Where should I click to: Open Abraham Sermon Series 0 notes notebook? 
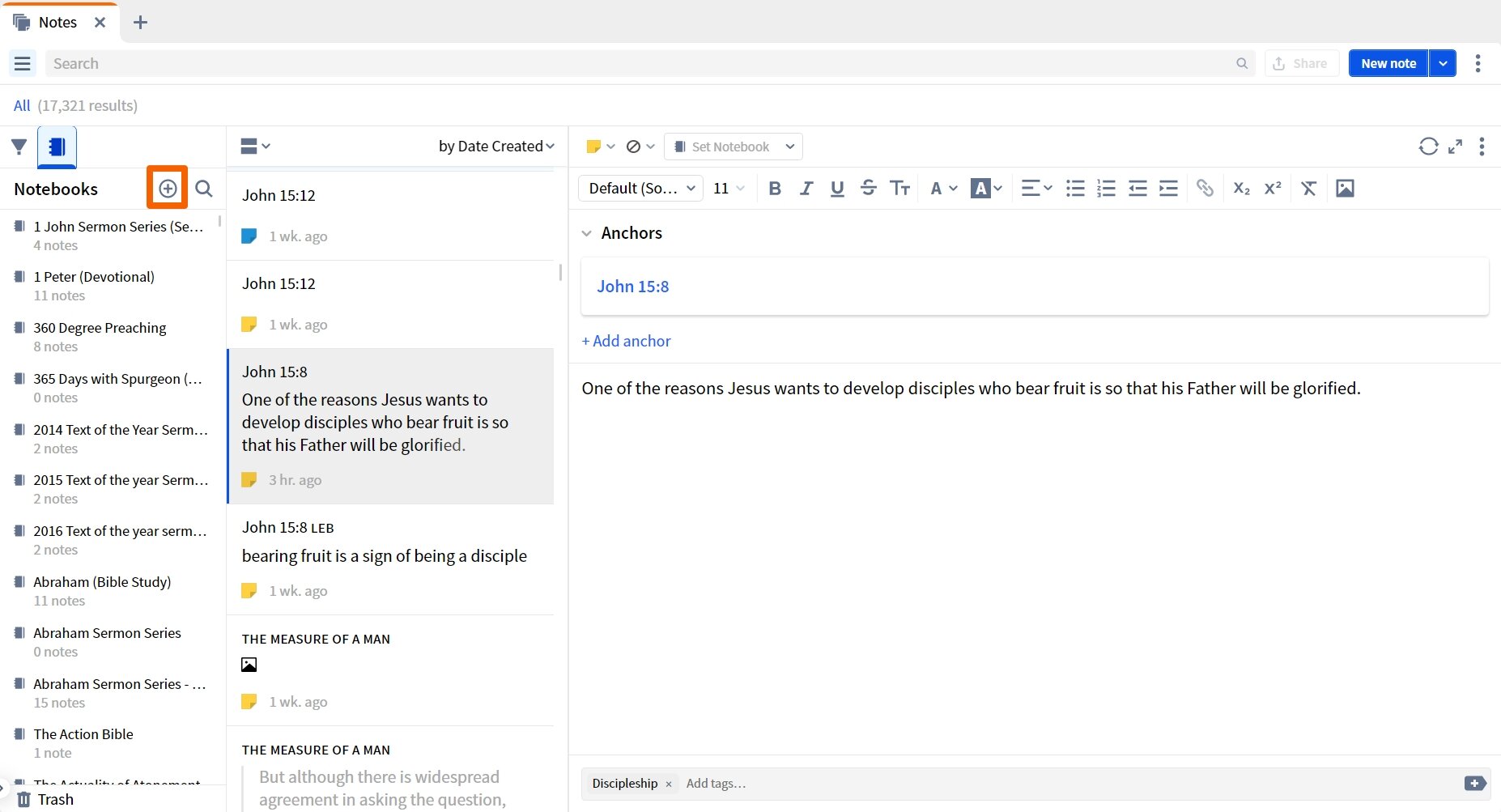pos(113,642)
